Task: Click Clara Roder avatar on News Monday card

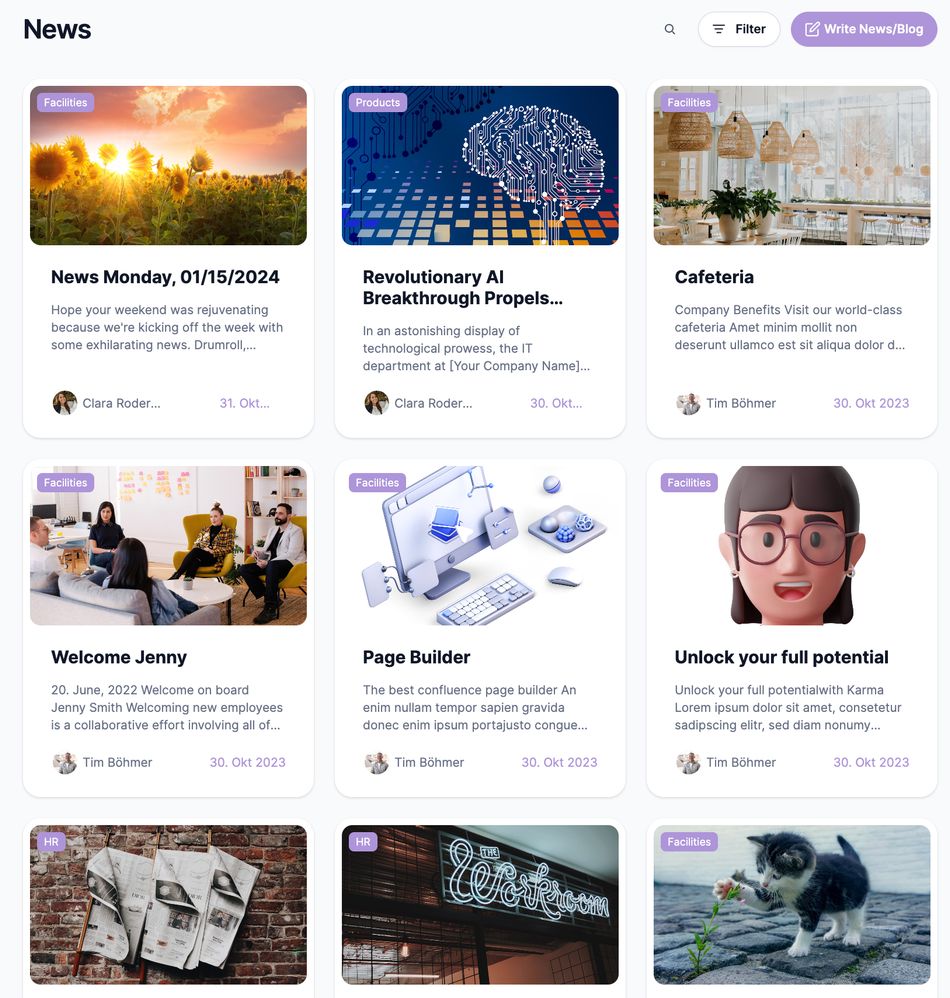Action: pyautogui.click(x=64, y=403)
